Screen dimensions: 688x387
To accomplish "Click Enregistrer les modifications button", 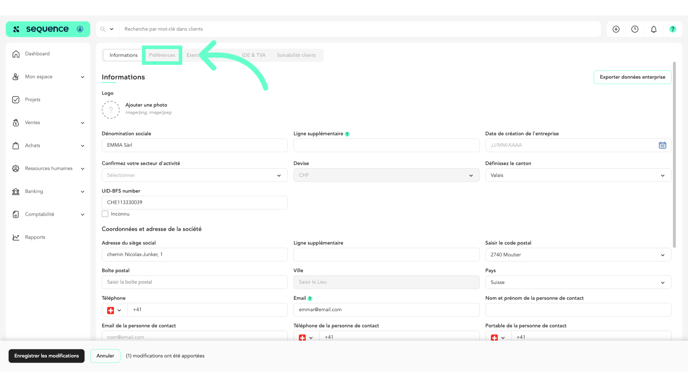I will tap(47, 356).
